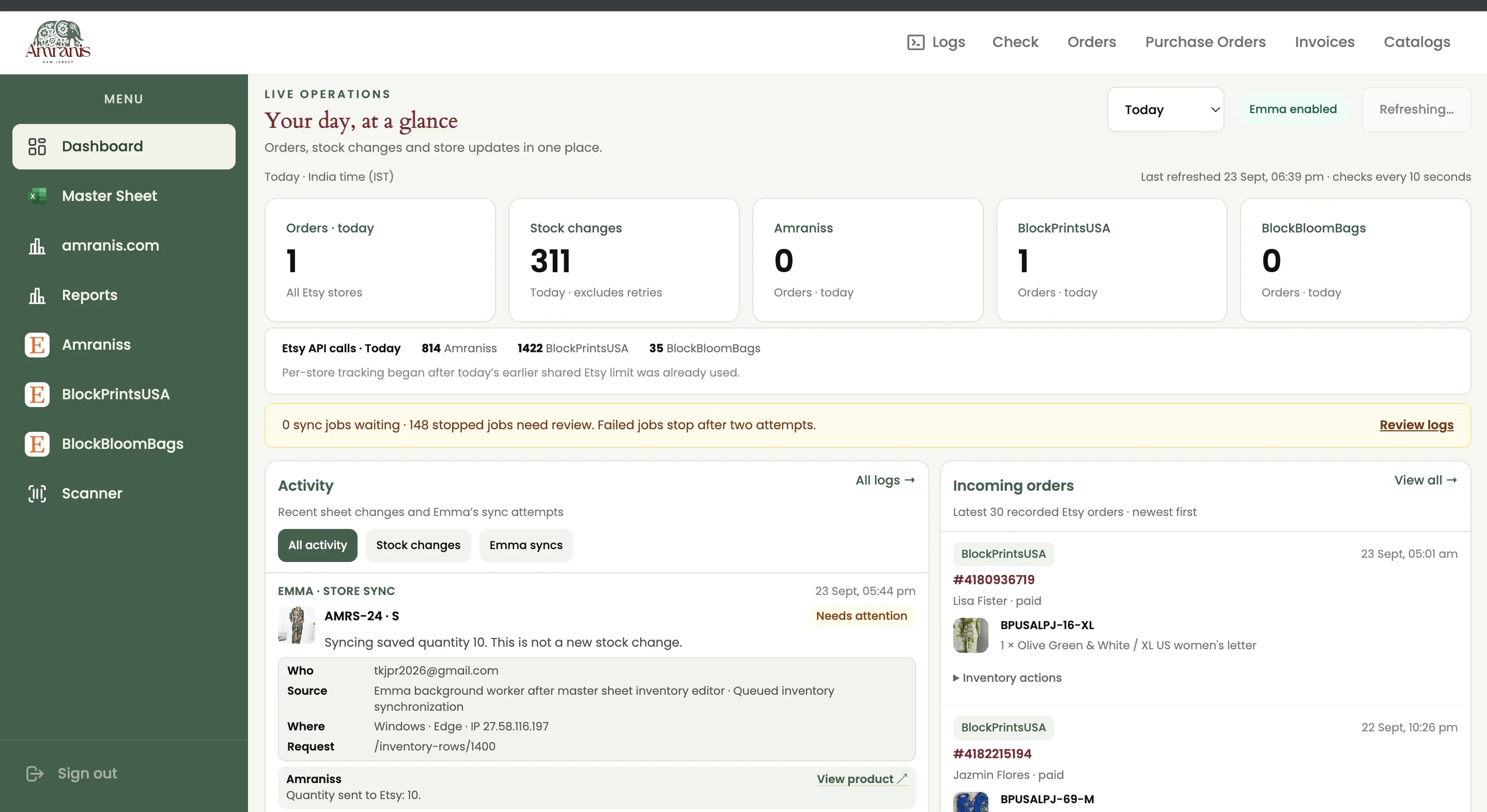The image size is (1487, 812).
Task: Click the BlockPrintsUSA Etsy icon in sidebar
Action: (37, 395)
